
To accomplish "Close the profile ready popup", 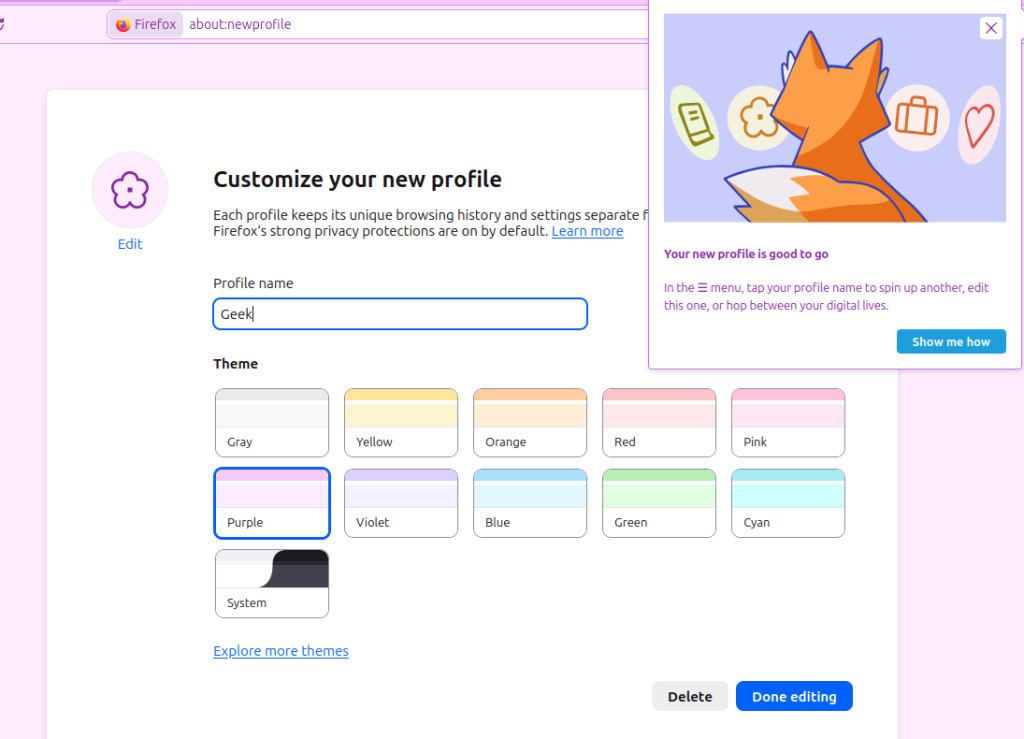I will (x=991, y=27).
